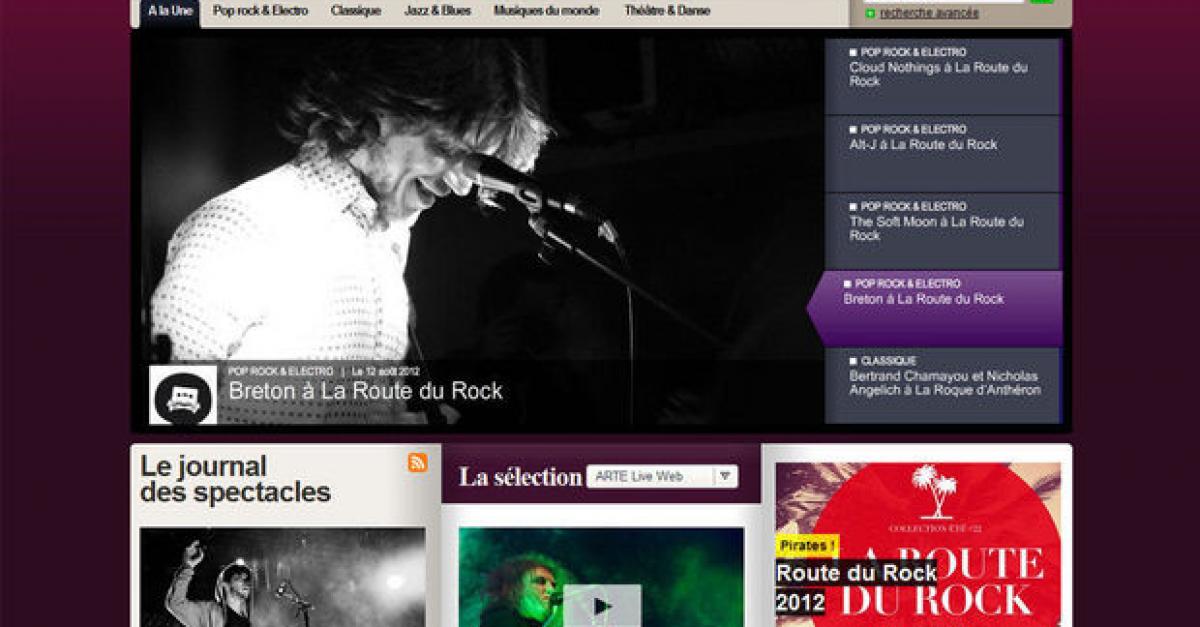The image size is (1200, 627).
Task: Switch to the A la Une tab
Action: coord(170,12)
